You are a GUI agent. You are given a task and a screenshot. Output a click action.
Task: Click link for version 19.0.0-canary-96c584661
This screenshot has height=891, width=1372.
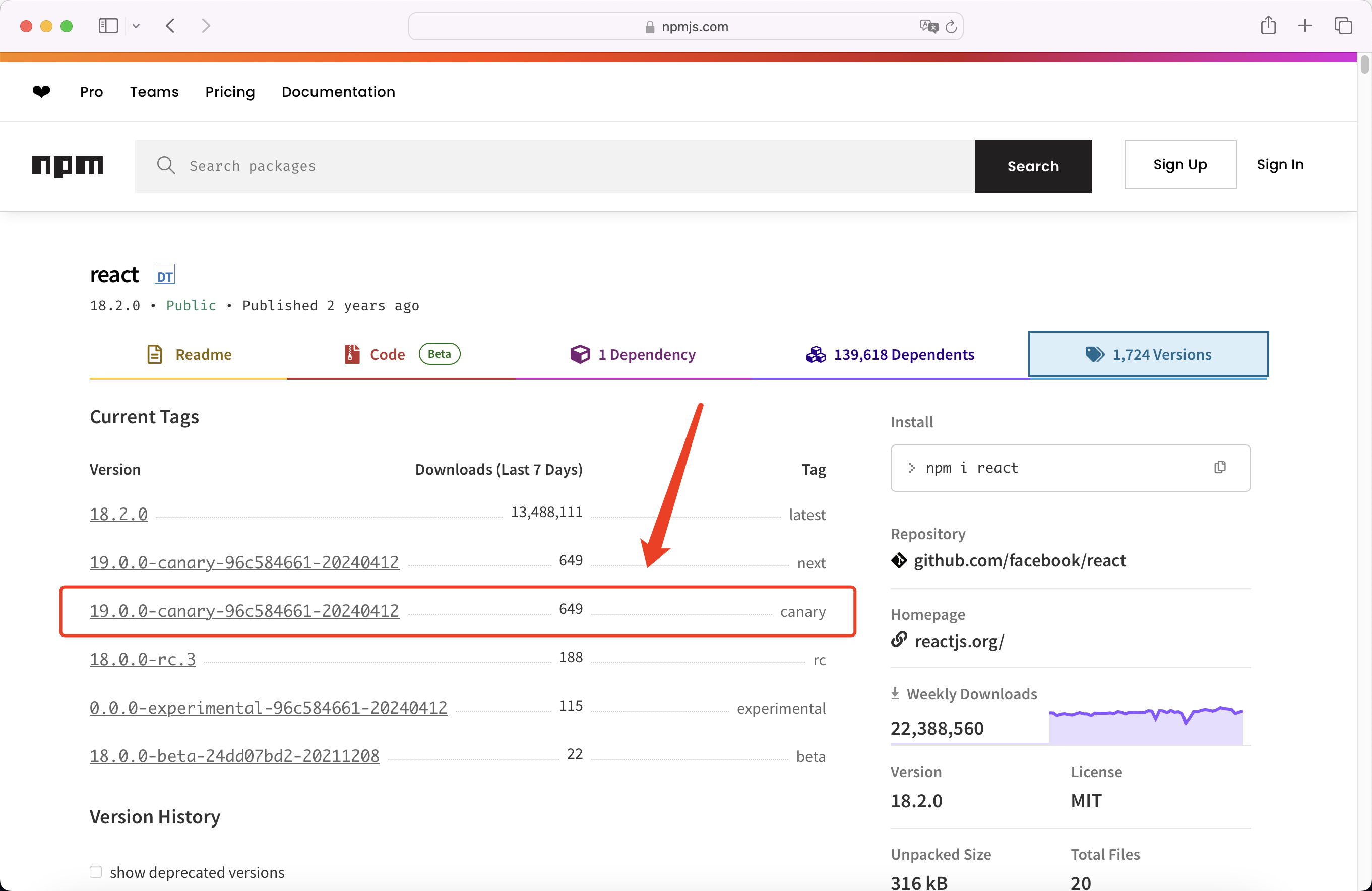click(244, 610)
